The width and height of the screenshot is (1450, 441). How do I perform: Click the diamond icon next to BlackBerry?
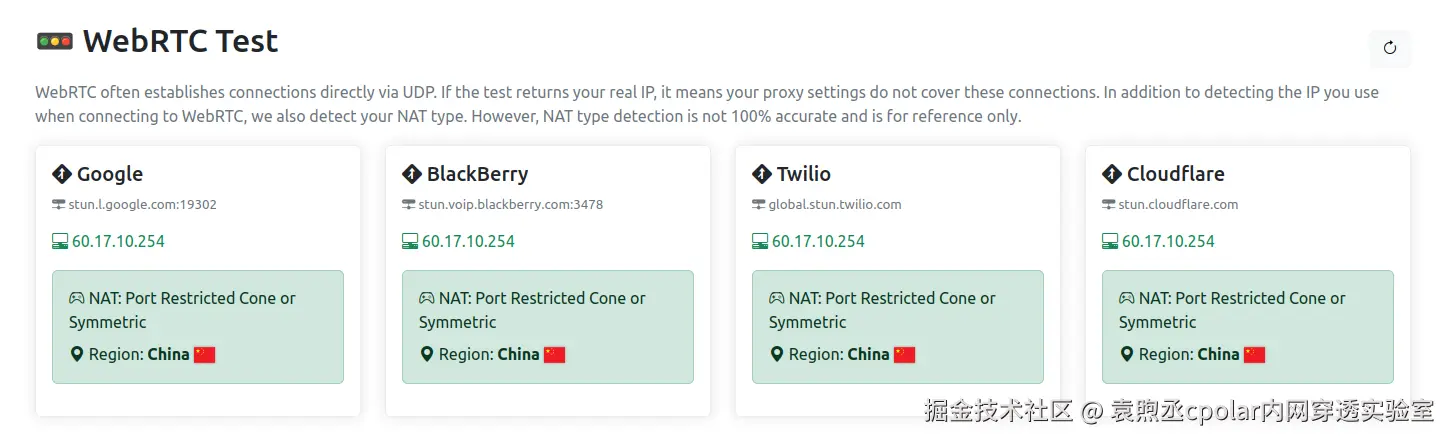tap(411, 174)
